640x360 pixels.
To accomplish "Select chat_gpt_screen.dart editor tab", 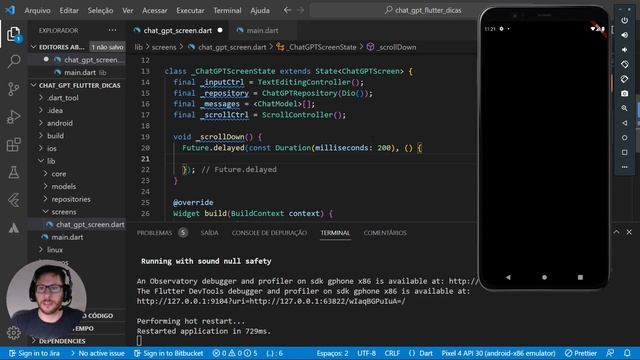I will tap(178, 31).
